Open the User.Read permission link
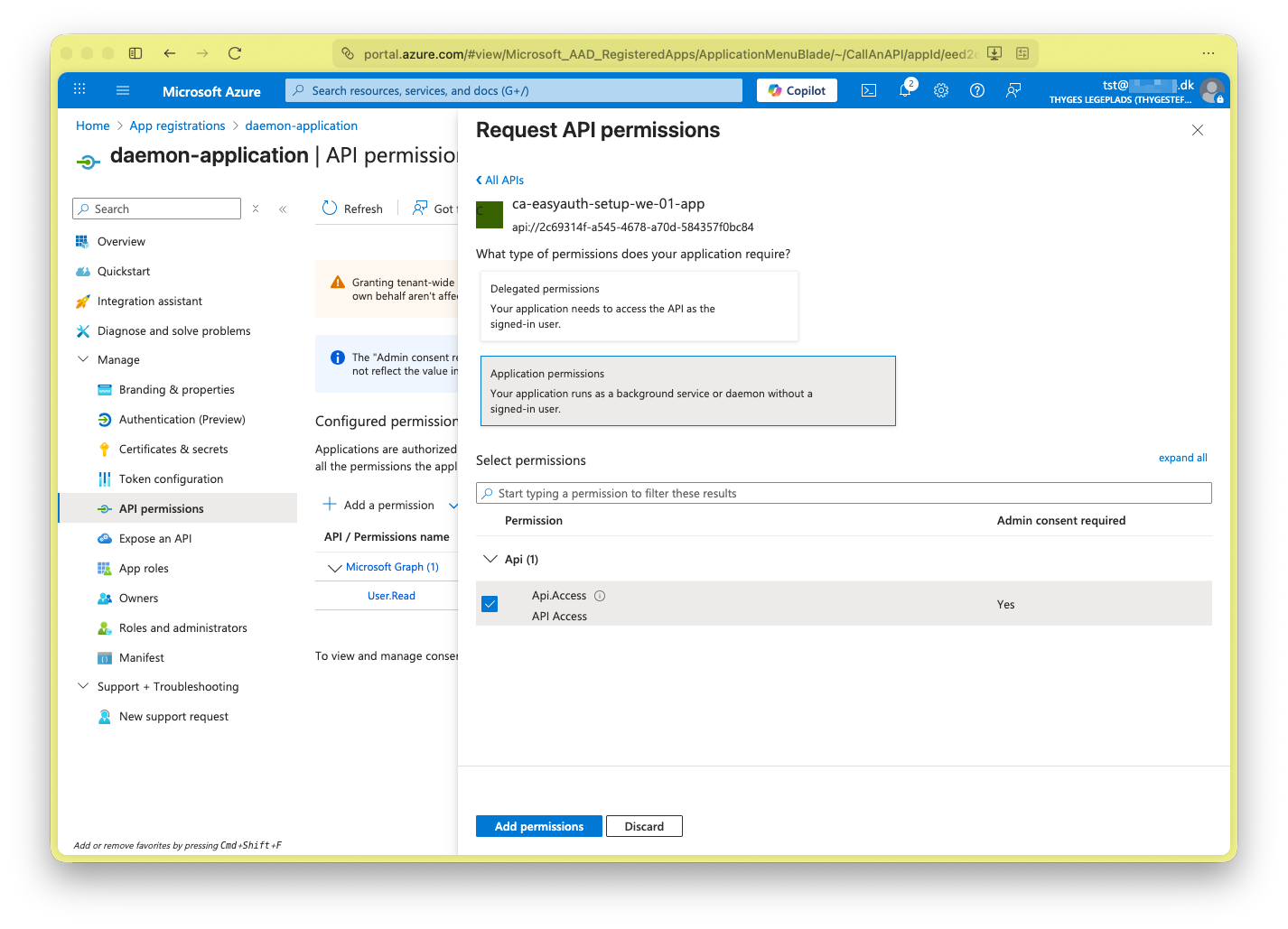Image resolution: width=1288 pixels, height=929 pixels. 391,596
